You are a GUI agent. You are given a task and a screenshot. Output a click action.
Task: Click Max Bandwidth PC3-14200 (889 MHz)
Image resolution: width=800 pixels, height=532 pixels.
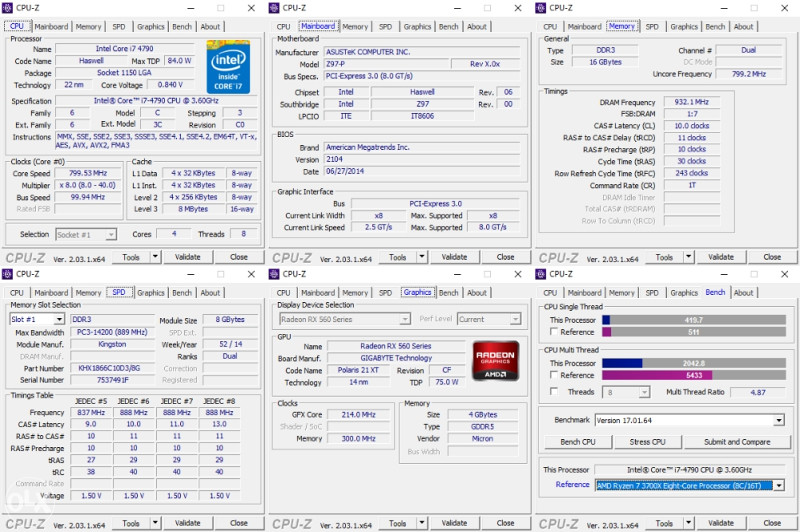tap(112, 332)
